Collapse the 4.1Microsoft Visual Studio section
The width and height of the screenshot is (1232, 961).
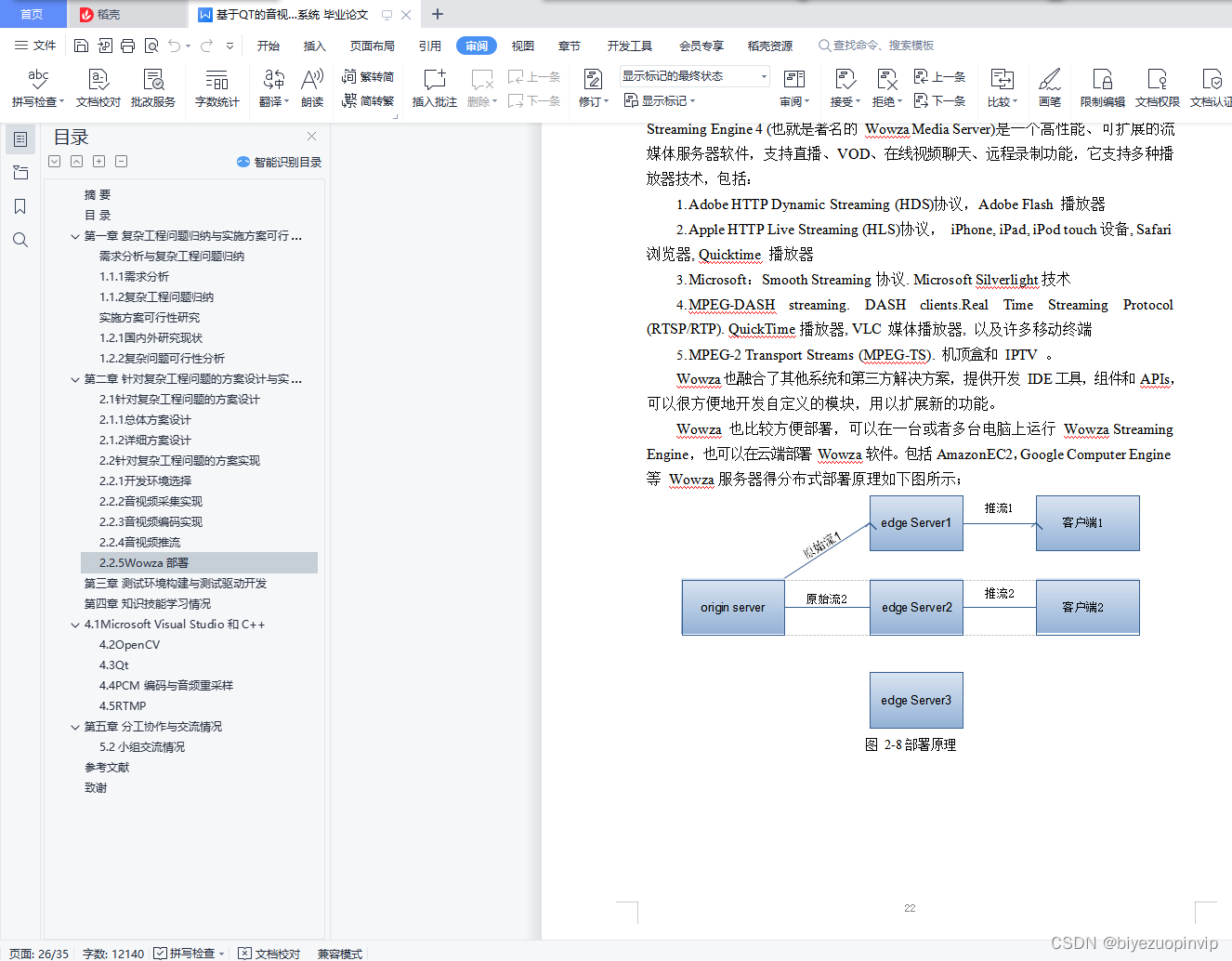click(x=75, y=624)
